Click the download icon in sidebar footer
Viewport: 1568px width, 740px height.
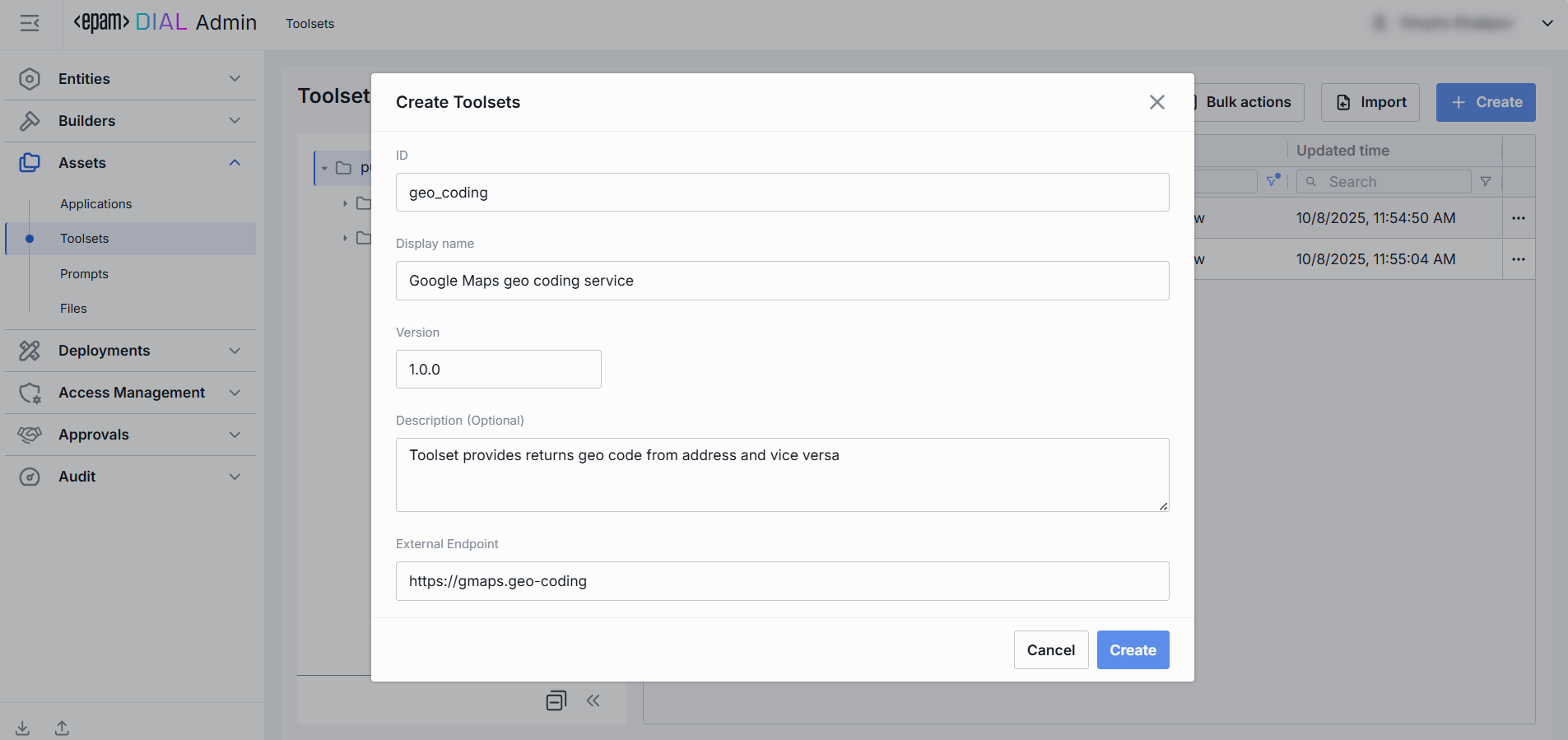[22, 728]
